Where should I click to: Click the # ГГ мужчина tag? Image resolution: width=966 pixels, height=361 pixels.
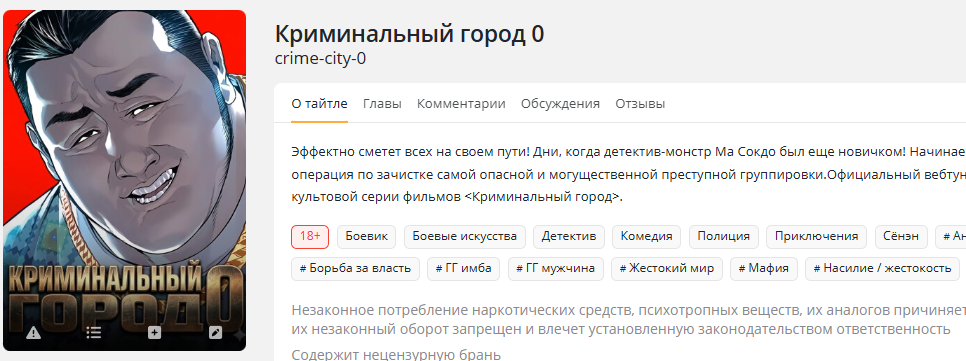[556, 269]
